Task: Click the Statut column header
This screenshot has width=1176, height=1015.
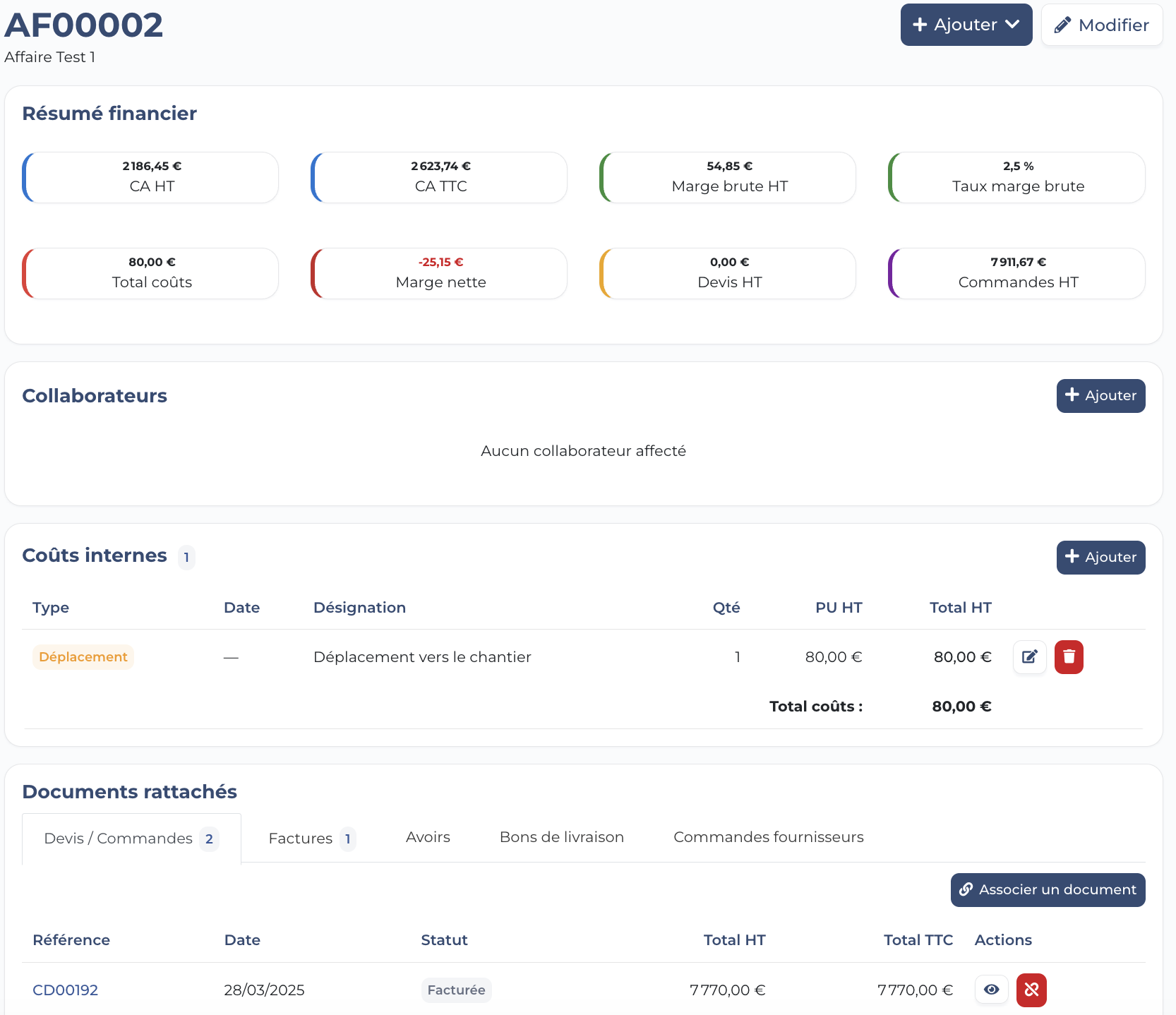Action: pyautogui.click(x=444, y=940)
